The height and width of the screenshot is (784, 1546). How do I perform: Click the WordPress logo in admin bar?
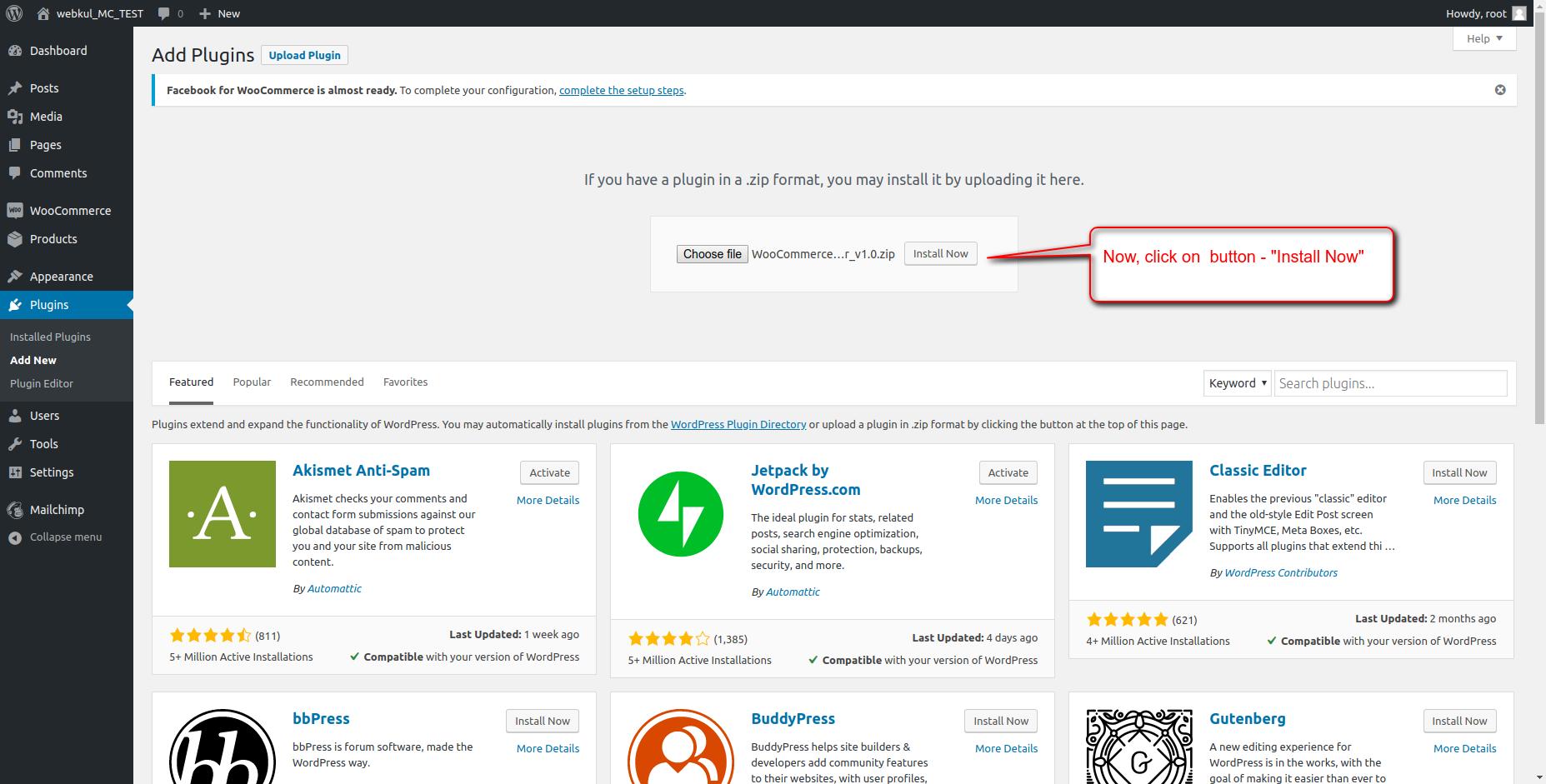click(x=14, y=13)
